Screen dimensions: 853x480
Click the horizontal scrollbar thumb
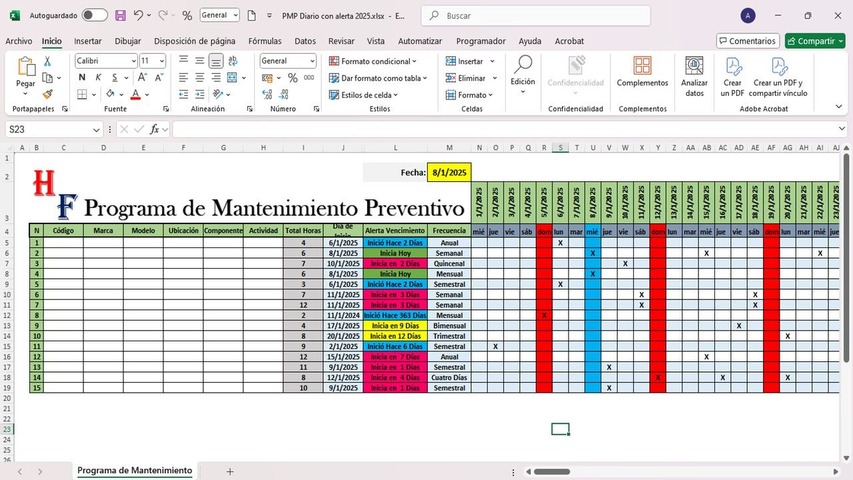(x=552, y=472)
